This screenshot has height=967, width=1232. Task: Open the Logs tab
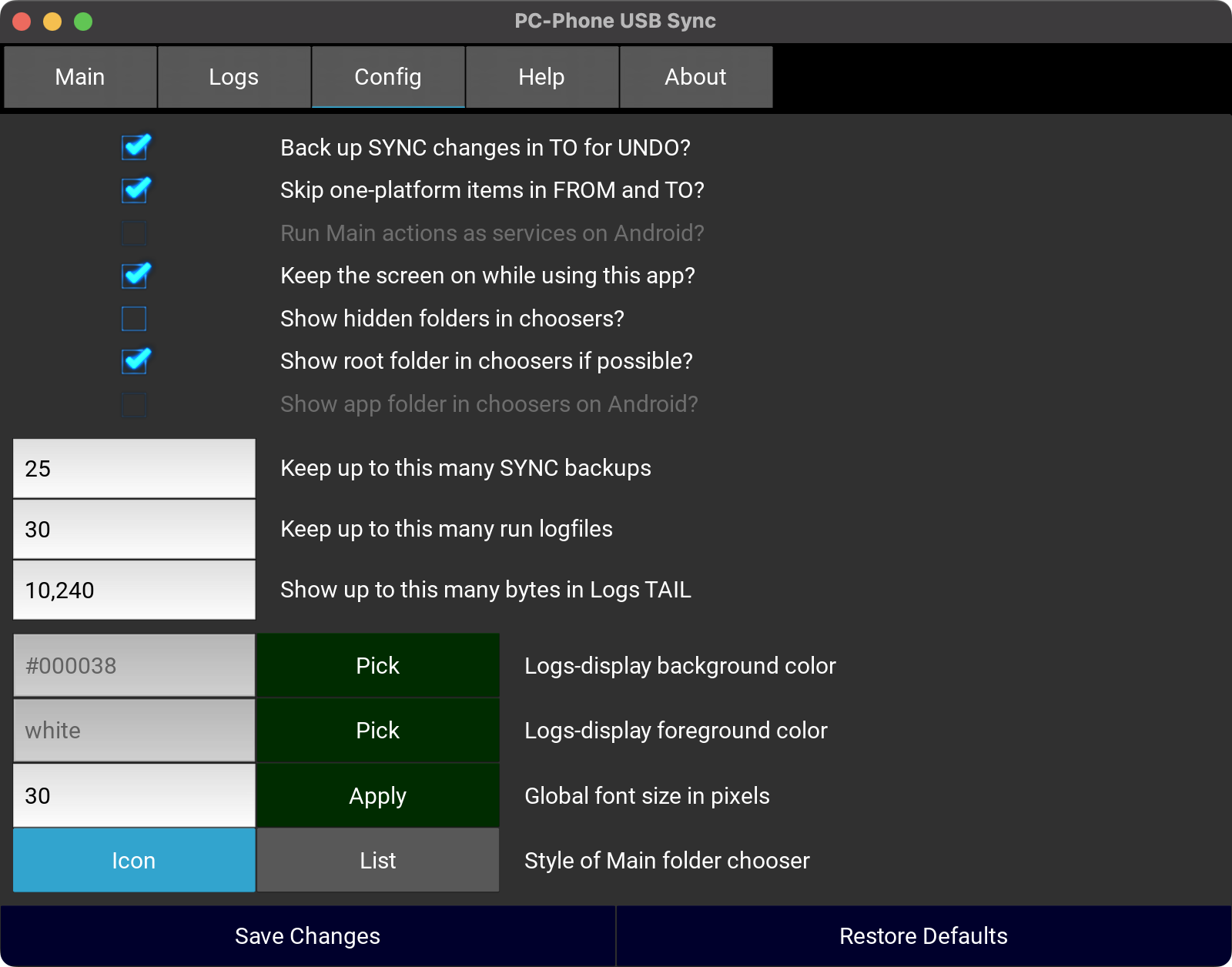(x=234, y=77)
